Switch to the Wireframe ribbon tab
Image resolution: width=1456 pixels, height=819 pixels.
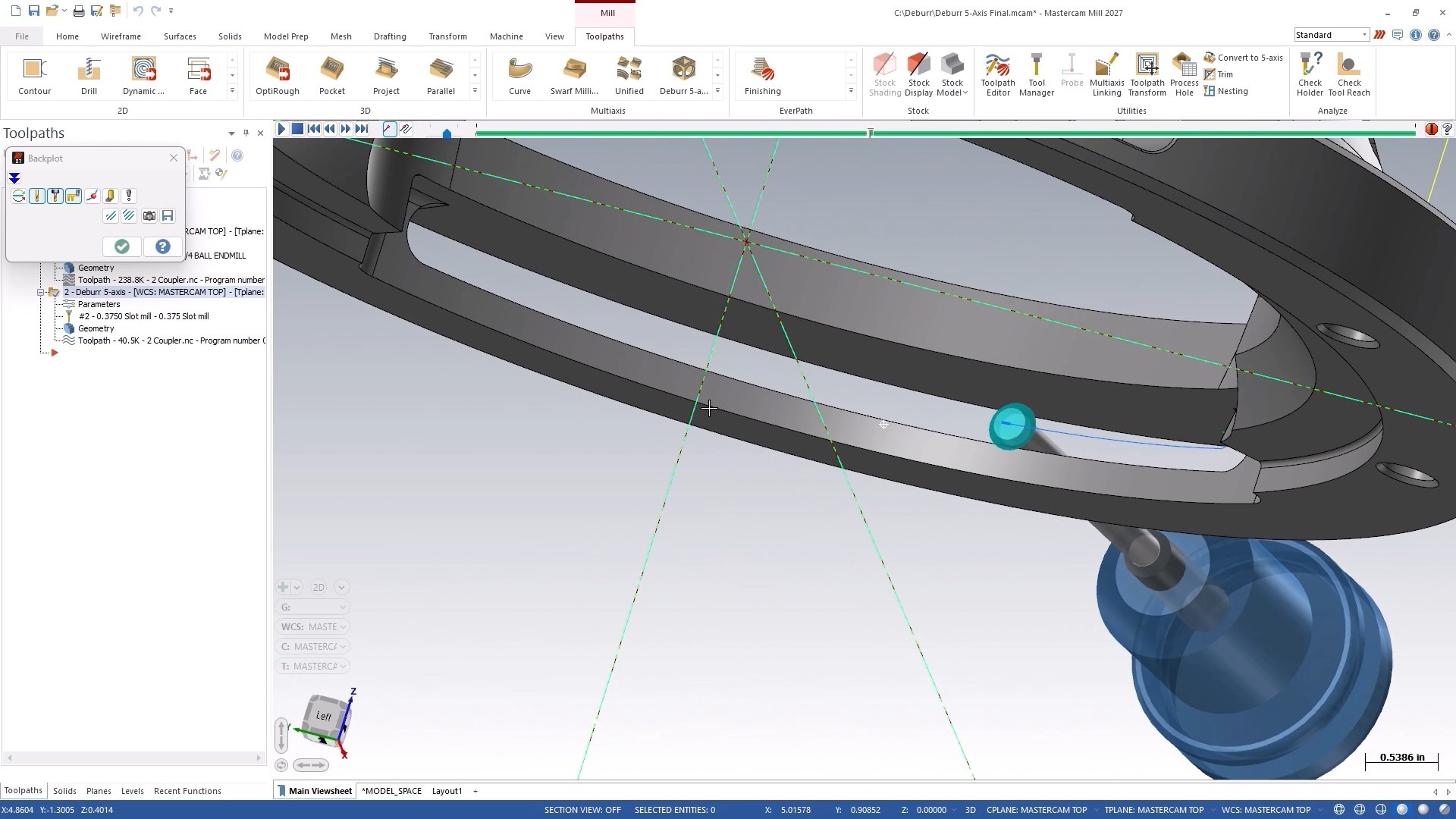click(x=121, y=36)
